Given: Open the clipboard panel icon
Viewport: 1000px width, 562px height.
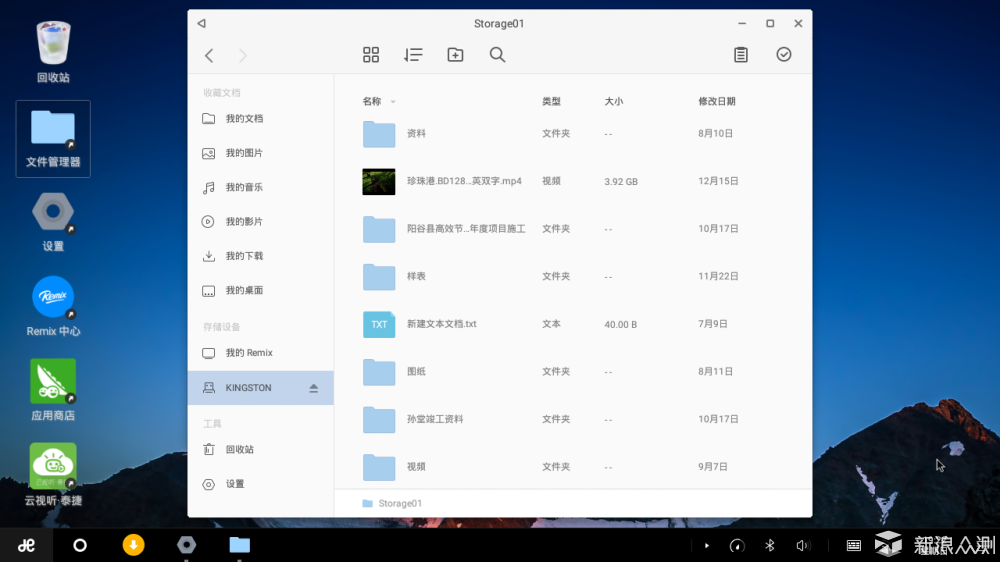Looking at the screenshot, I should coord(741,55).
